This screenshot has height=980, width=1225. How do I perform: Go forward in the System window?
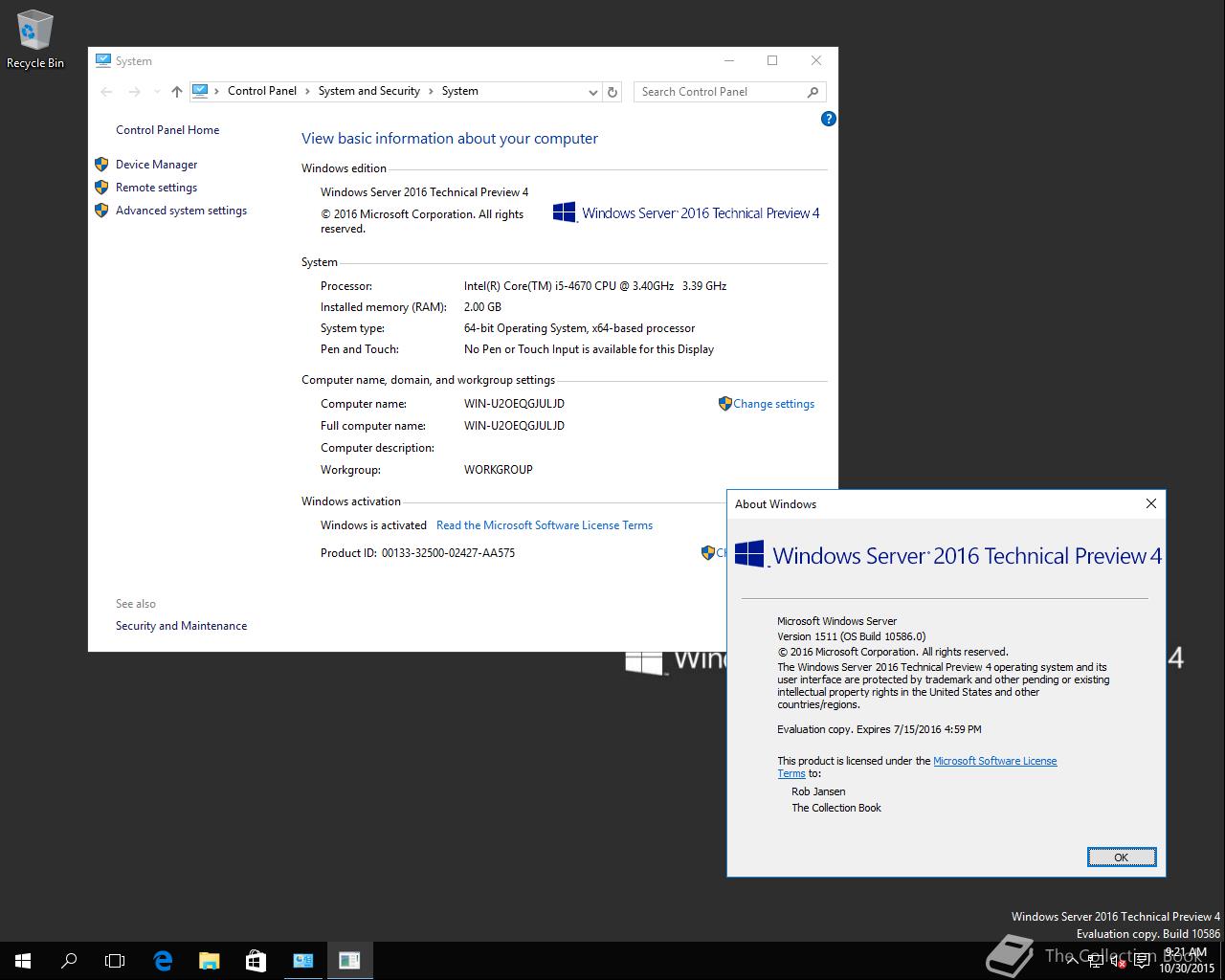click(134, 92)
